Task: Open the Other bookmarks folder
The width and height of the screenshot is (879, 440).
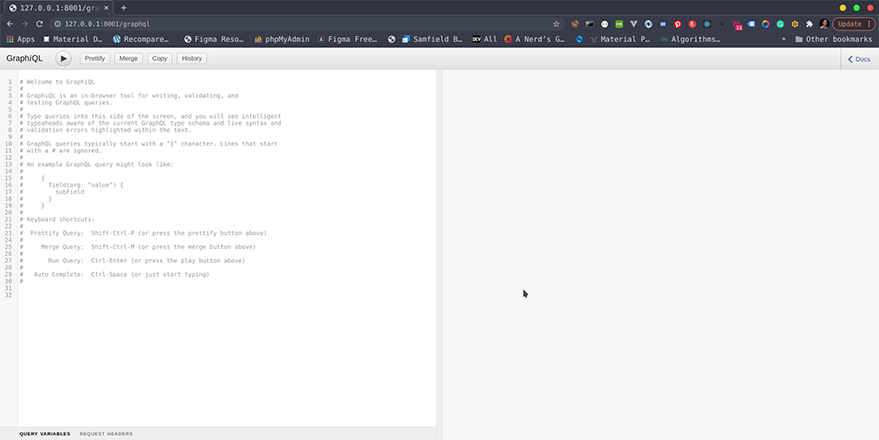Action: tap(834, 39)
